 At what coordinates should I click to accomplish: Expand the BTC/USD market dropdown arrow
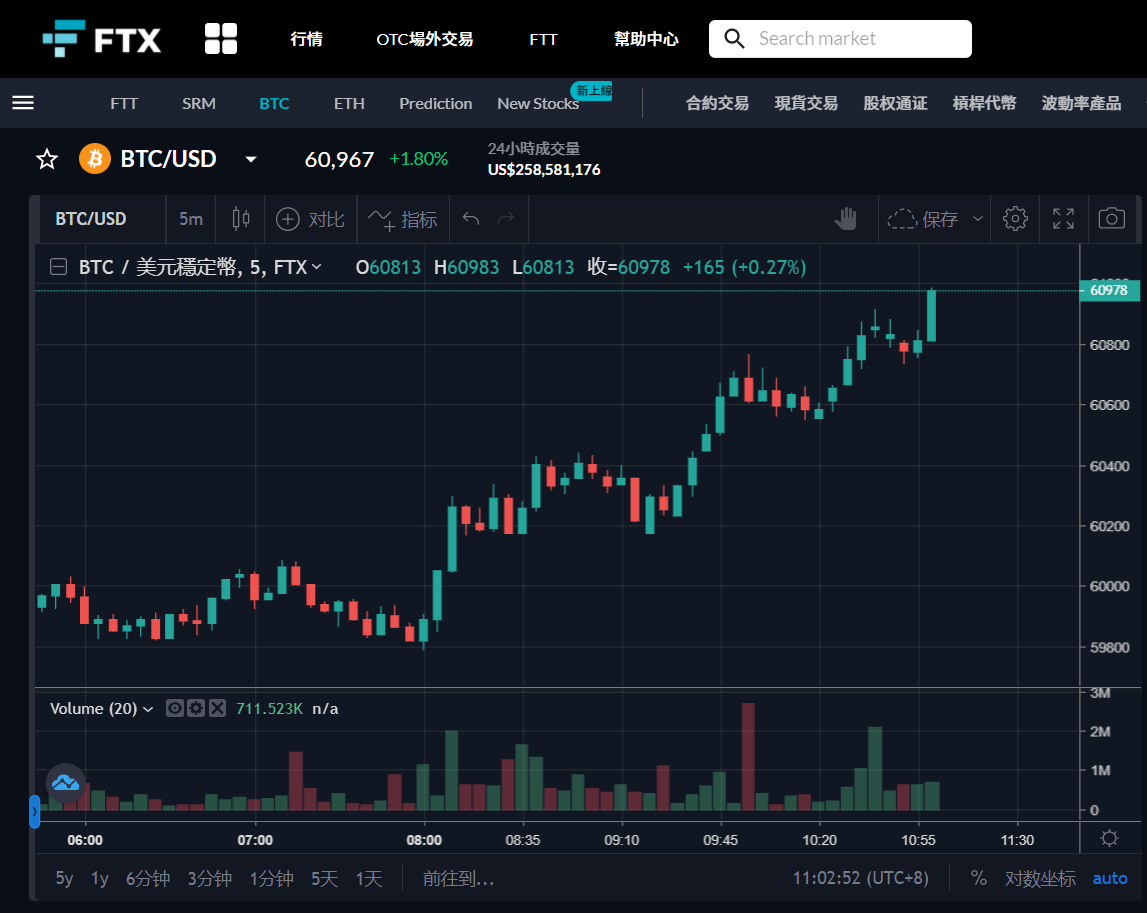point(251,159)
